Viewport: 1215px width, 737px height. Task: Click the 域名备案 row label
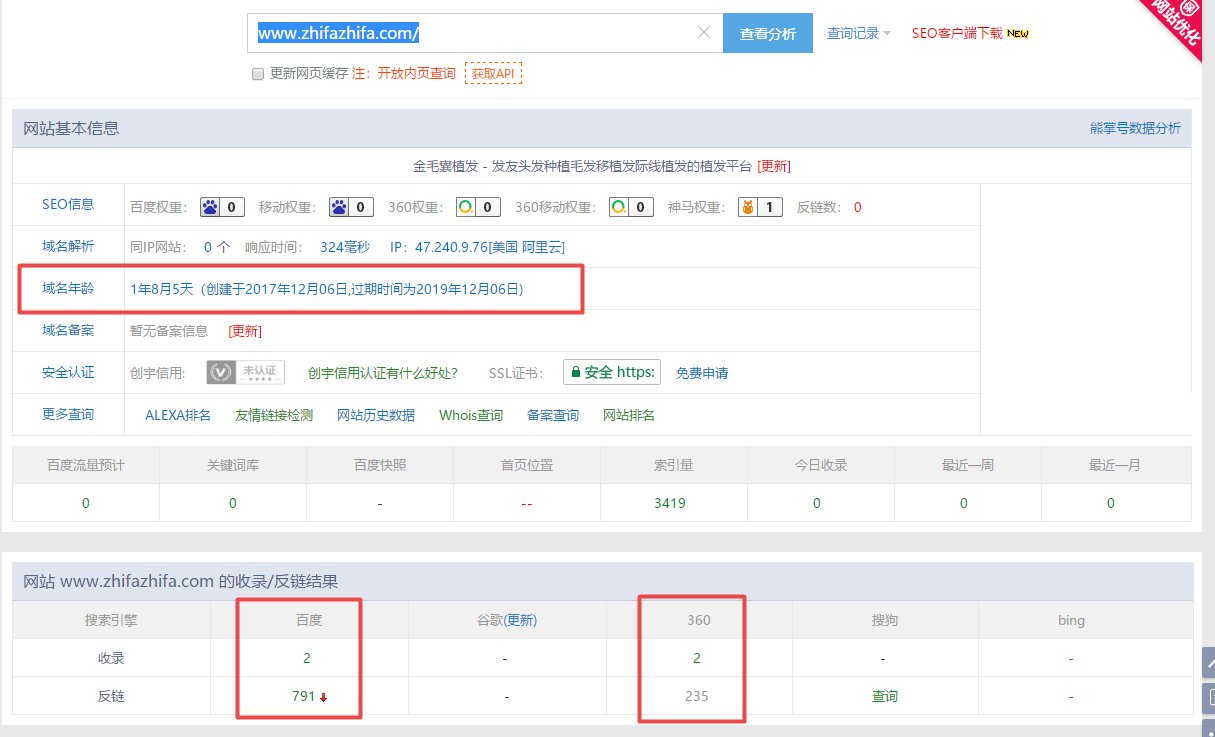[x=68, y=330]
